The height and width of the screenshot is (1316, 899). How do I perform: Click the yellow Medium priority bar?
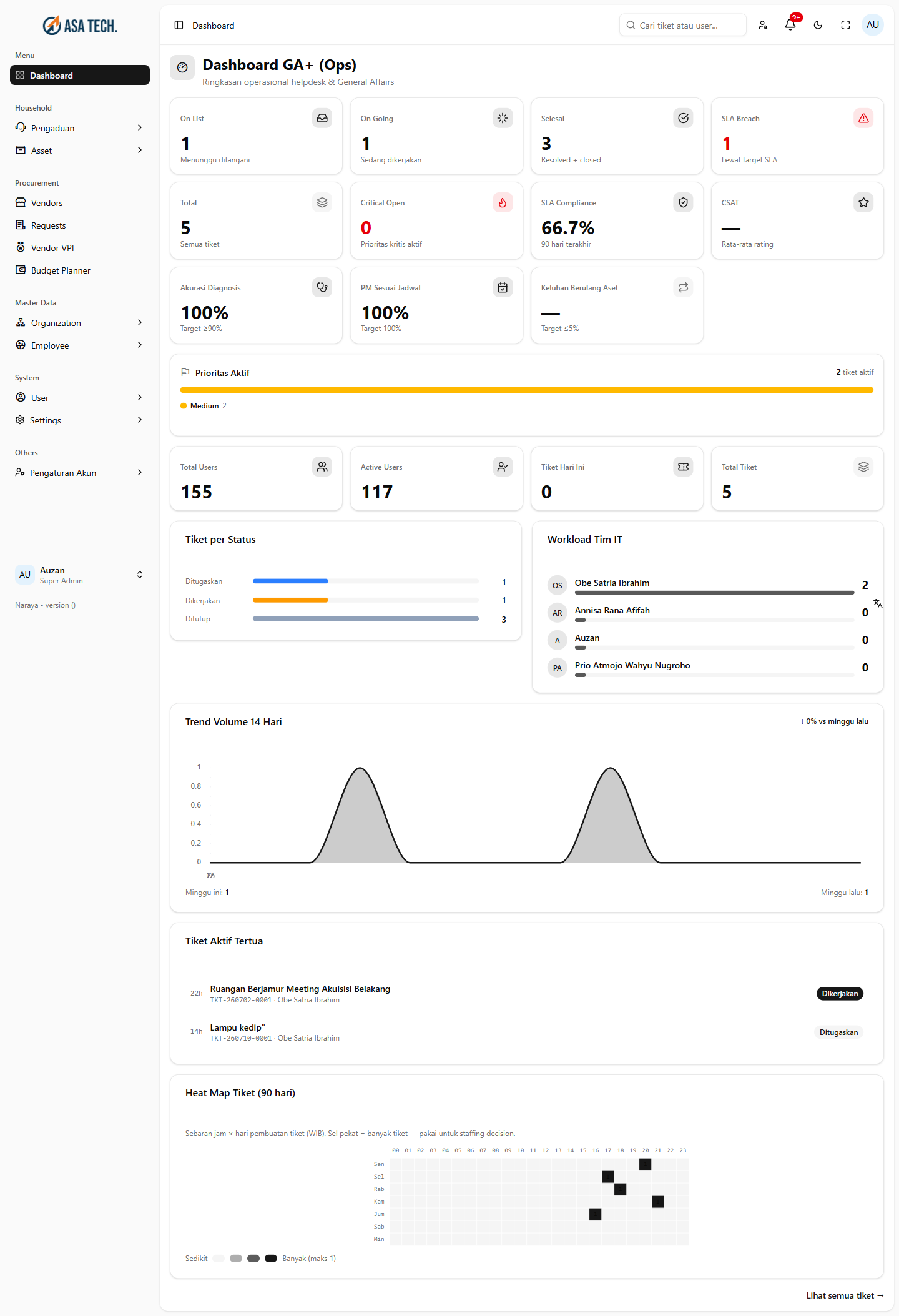[x=527, y=390]
